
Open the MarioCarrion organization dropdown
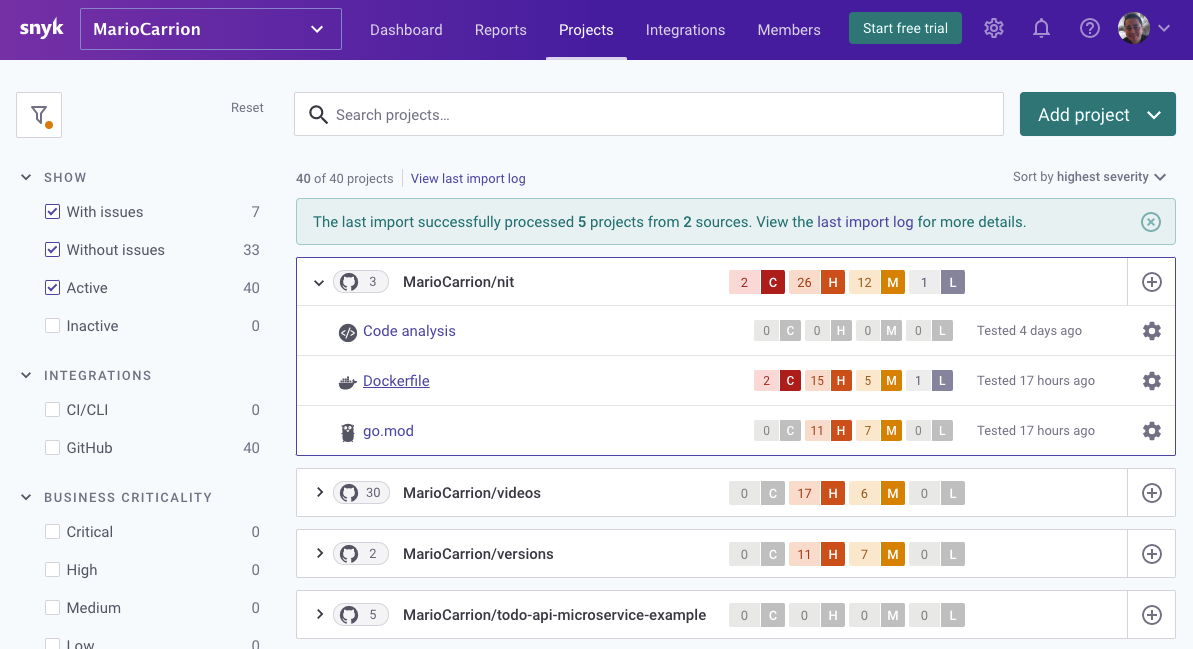click(x=211, y=29)
